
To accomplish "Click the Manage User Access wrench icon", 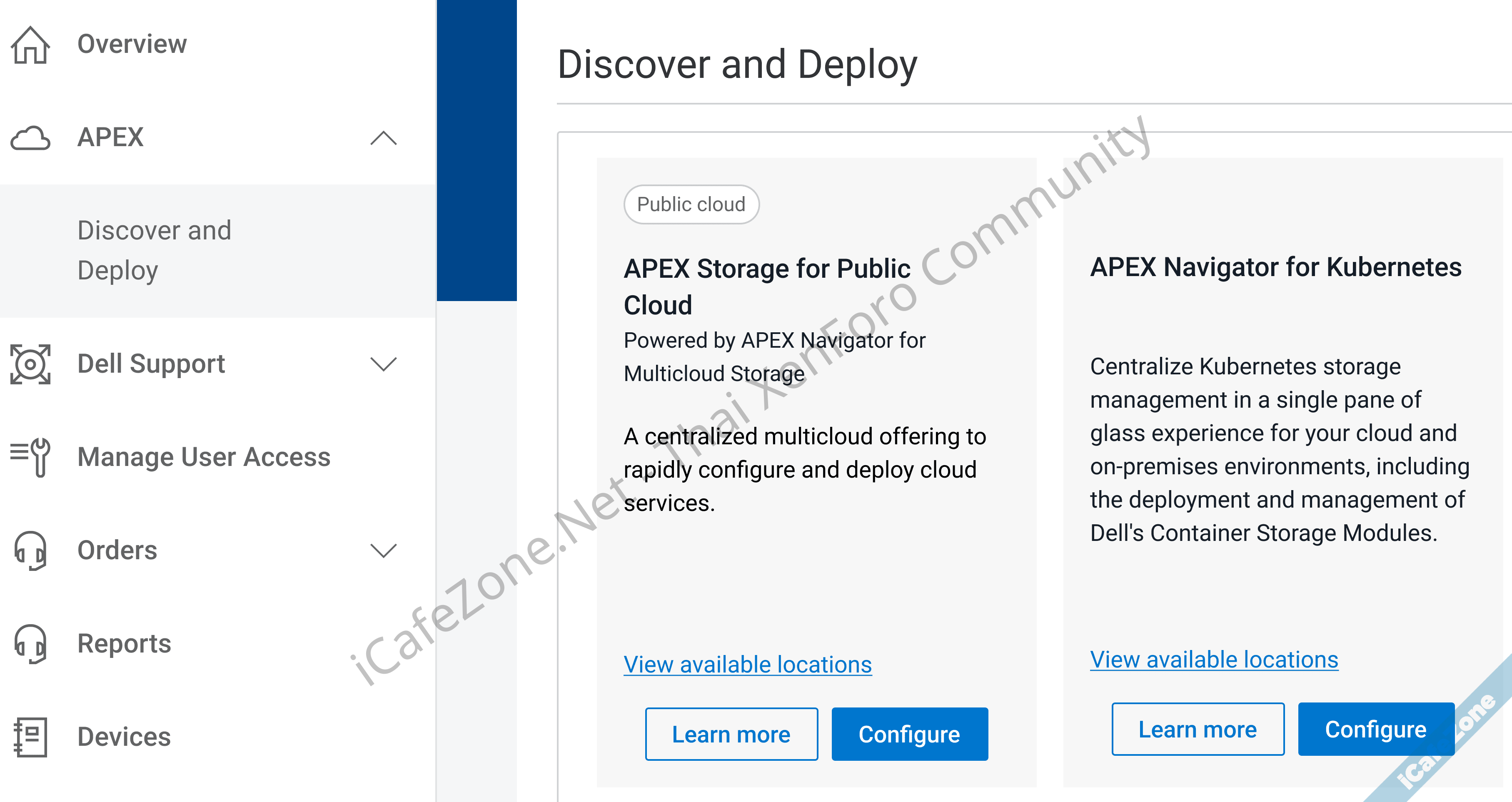I will pos(30,457).
